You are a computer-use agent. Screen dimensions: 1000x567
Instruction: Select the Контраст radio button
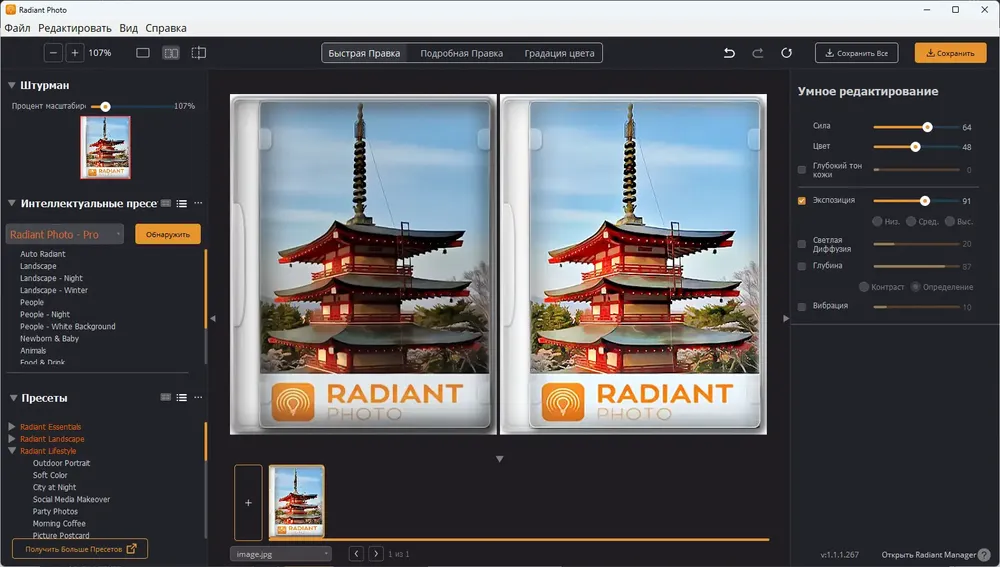864,287
